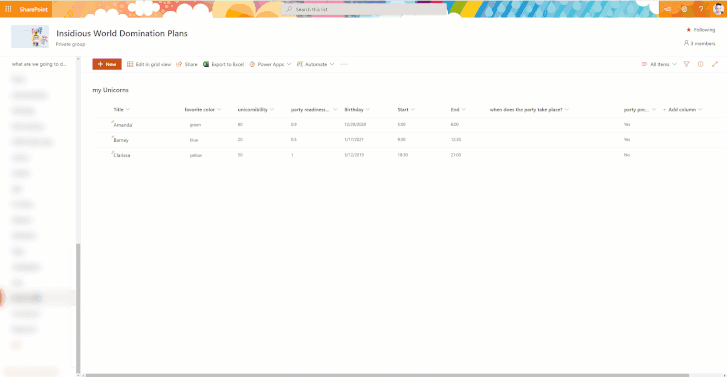Click the 18:30 start time cell
This screenshot has width=727, height=377.
[x=402, y=155]
